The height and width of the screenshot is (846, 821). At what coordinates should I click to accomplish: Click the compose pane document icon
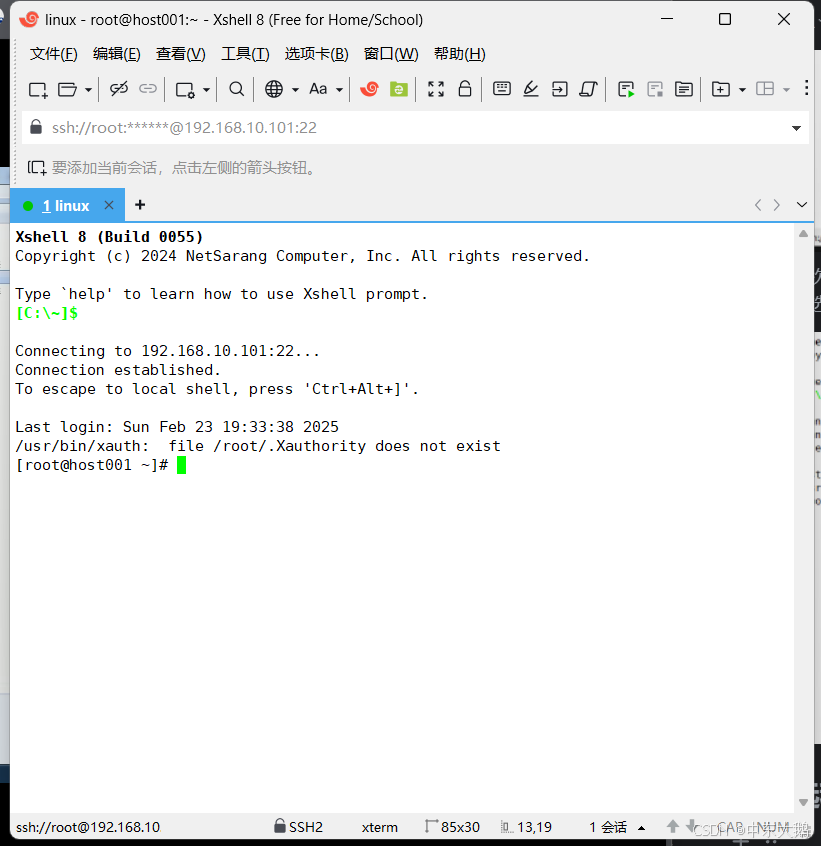click(684, 89)
